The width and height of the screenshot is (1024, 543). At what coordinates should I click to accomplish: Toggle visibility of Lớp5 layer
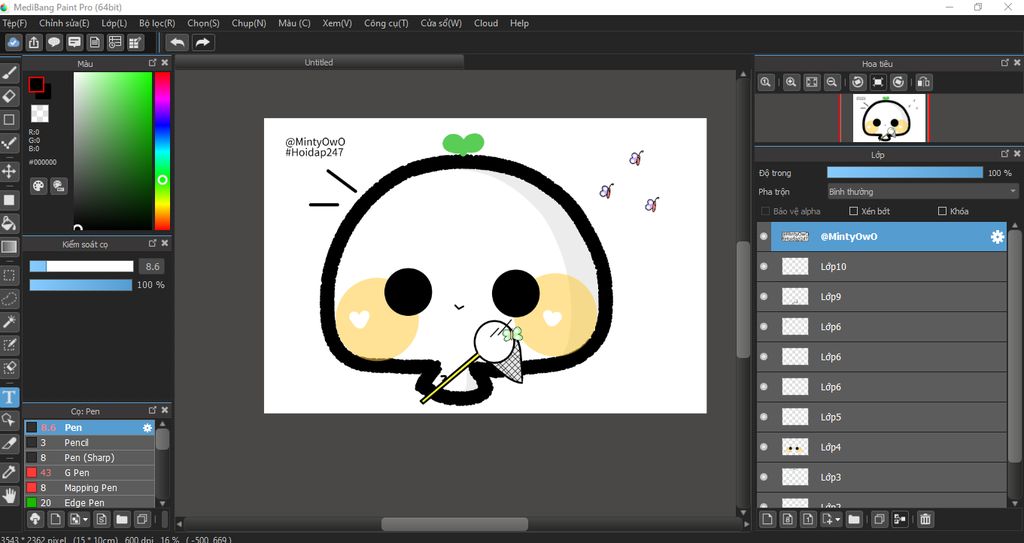coord(764,417)
